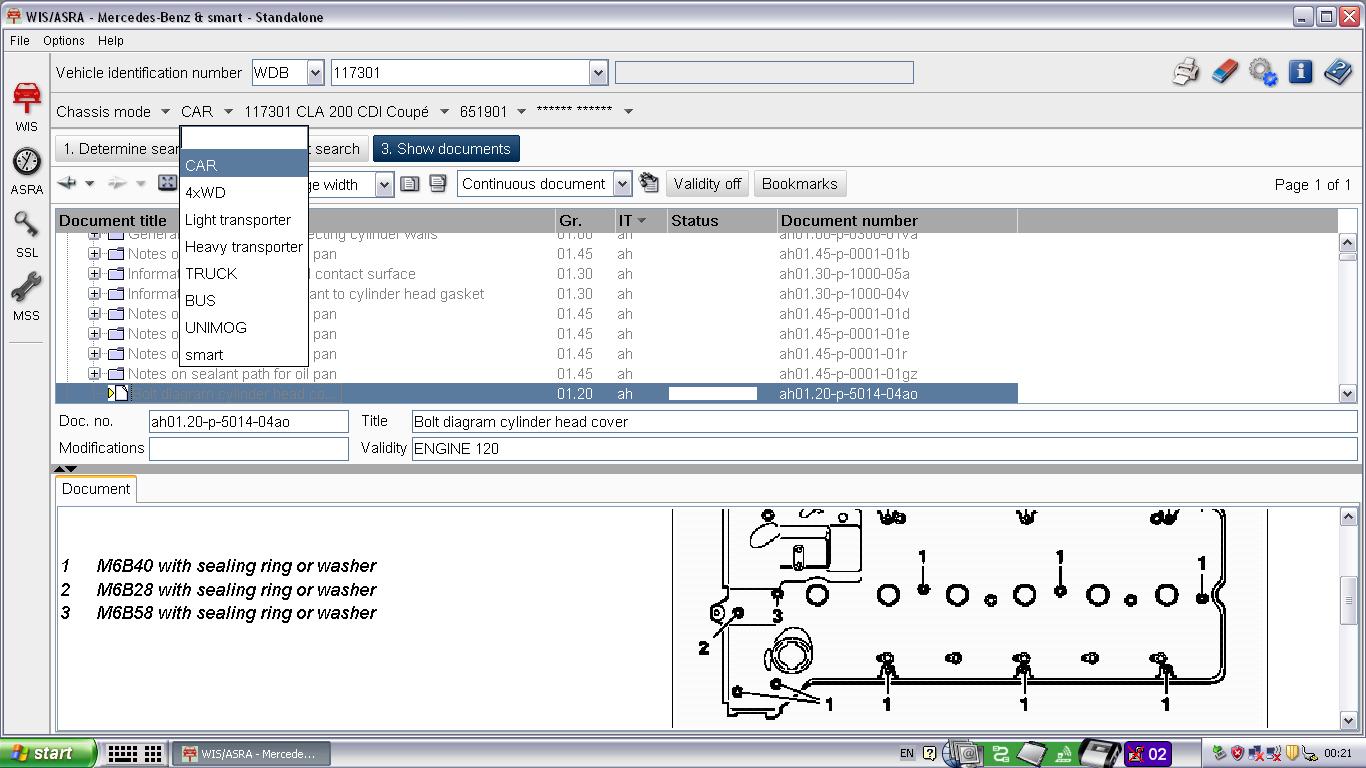Click the Doc. no. input field
Image resolution: width=1366 pixels, height=768 pixels.
click(x=248, y=422)
